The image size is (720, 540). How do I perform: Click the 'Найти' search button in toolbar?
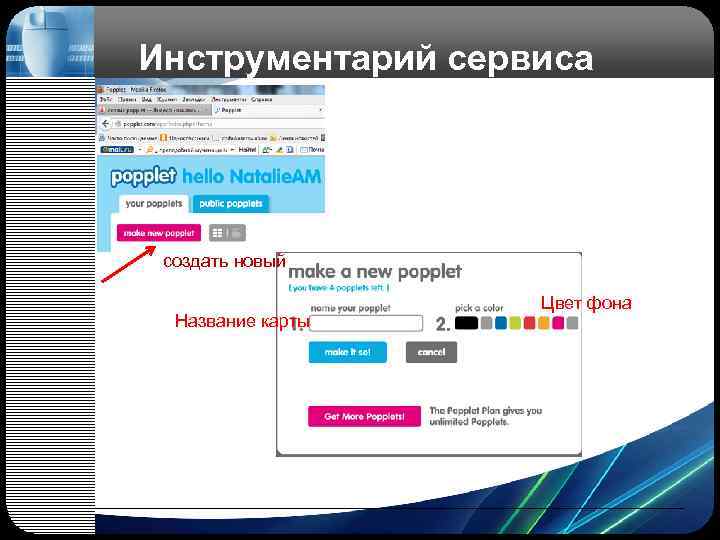coord(247,150)
